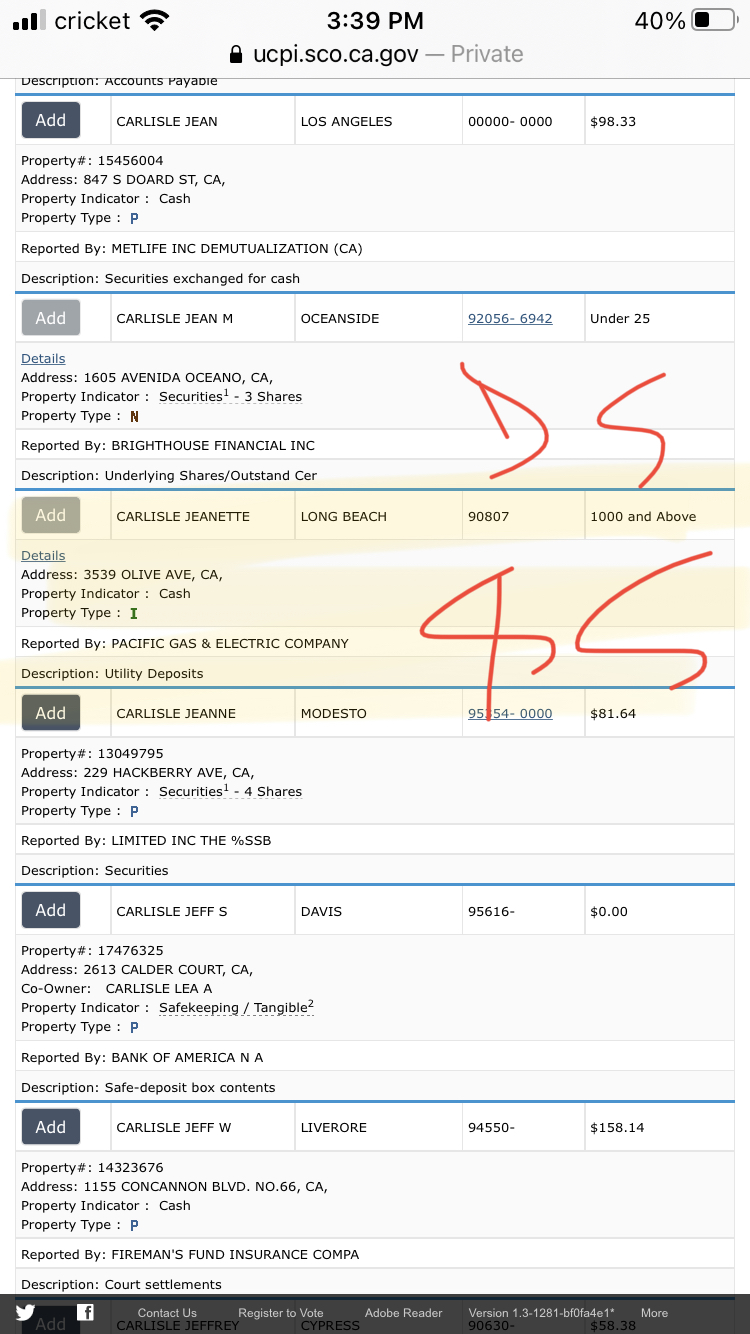
Task: Select DAVIS city cell
Action: point(378,911)
